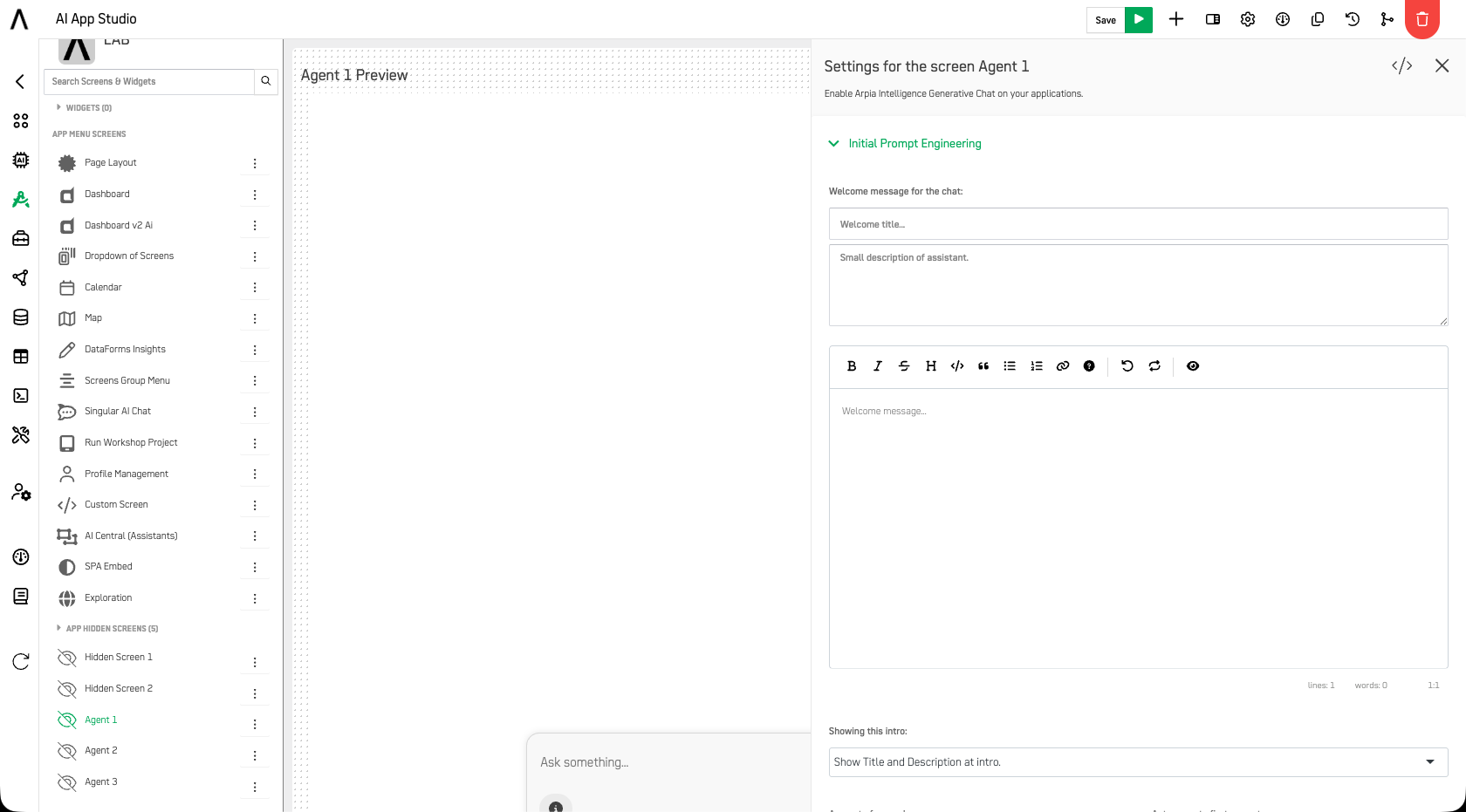The width and height of the screenshot is (1466, 812).
Task: Select SPA Embed screen
Action: point(108,567)
